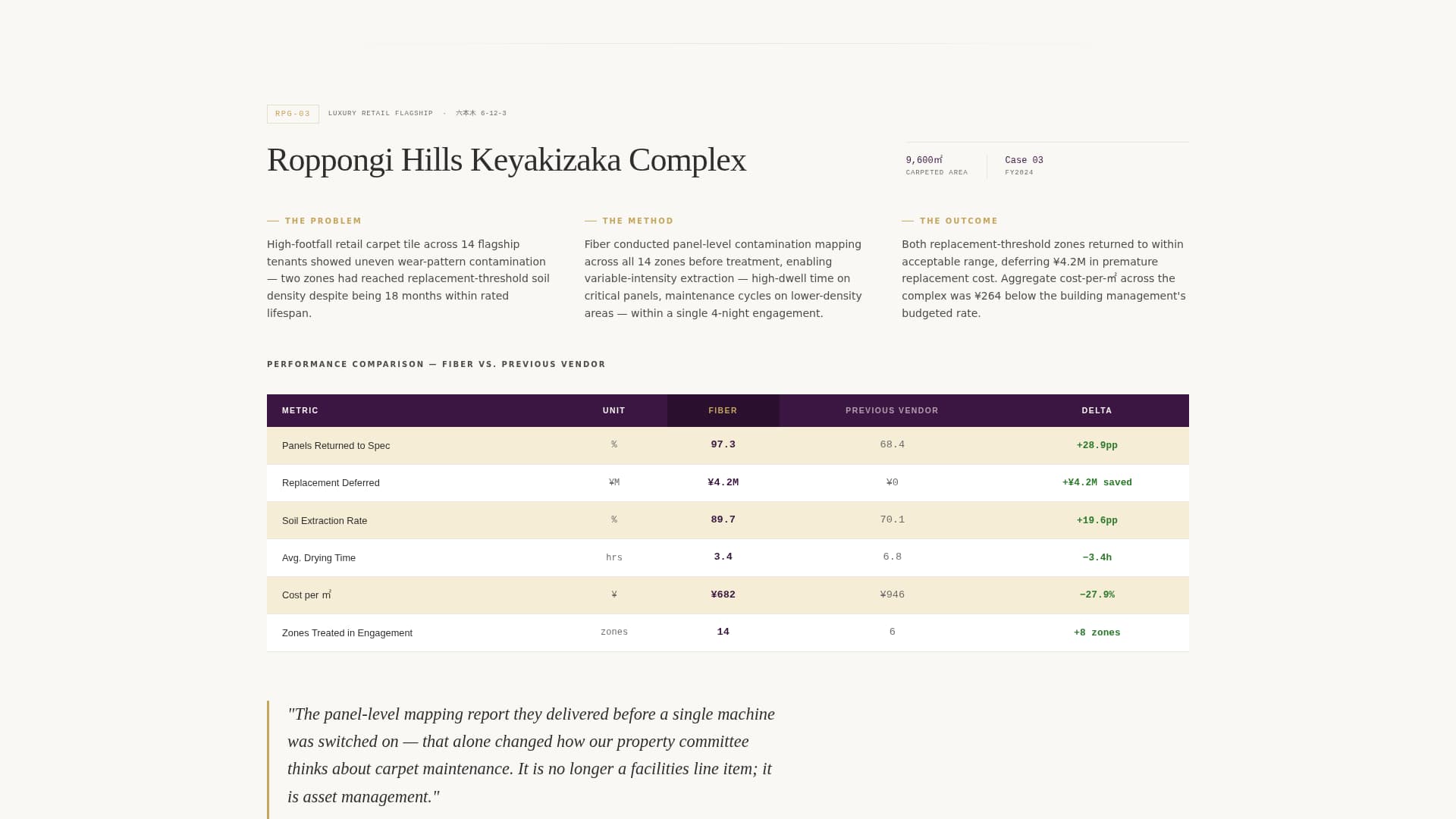This screenshot has height=819, width=1456.
Task: Select the Fiber zones value 14 in table
Action: (723, 632)
